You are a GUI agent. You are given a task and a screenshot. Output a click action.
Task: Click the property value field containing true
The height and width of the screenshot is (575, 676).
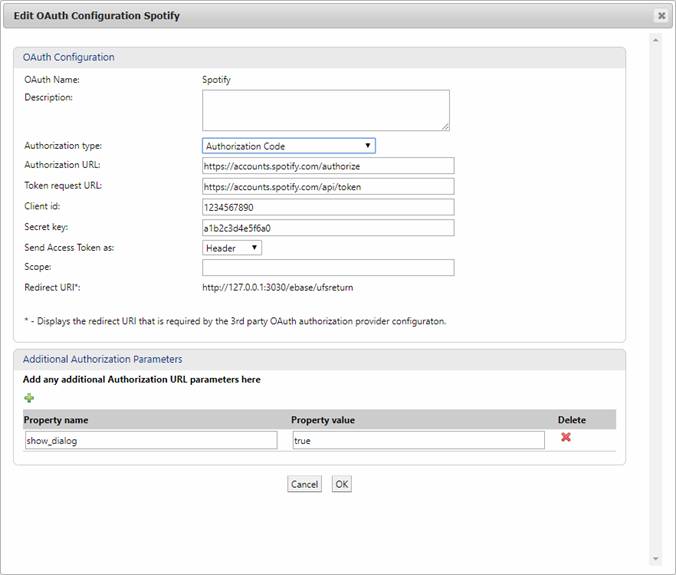pos(418,440)
